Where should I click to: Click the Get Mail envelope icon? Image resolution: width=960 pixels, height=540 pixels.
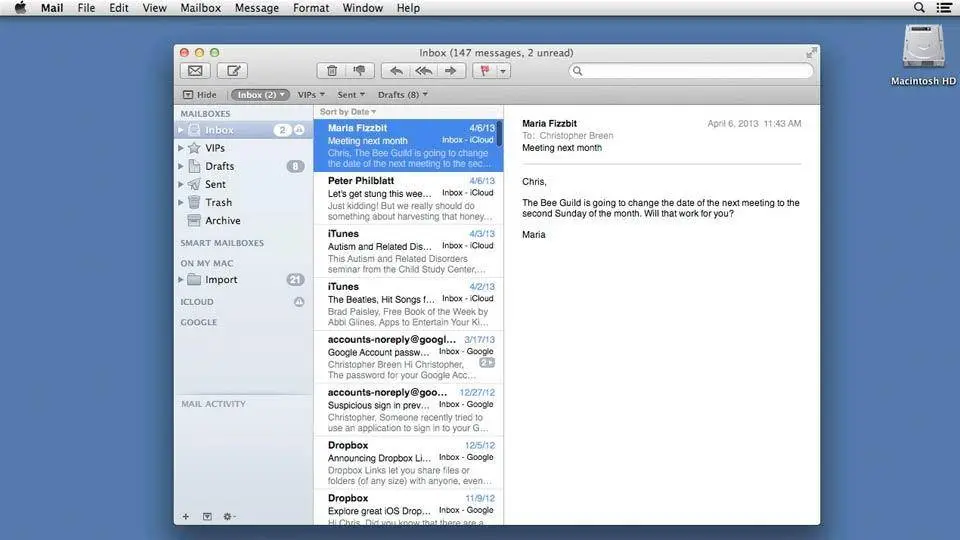coord(195,71)
